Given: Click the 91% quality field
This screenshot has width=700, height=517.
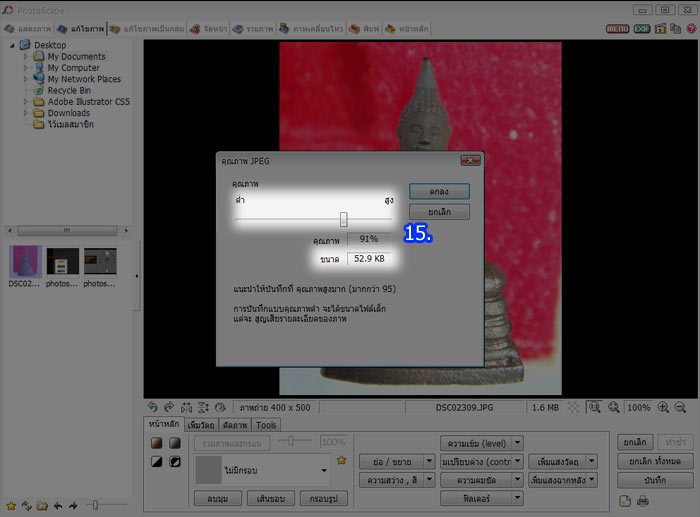Looking at the screenshot, I should tap(369, 239).
